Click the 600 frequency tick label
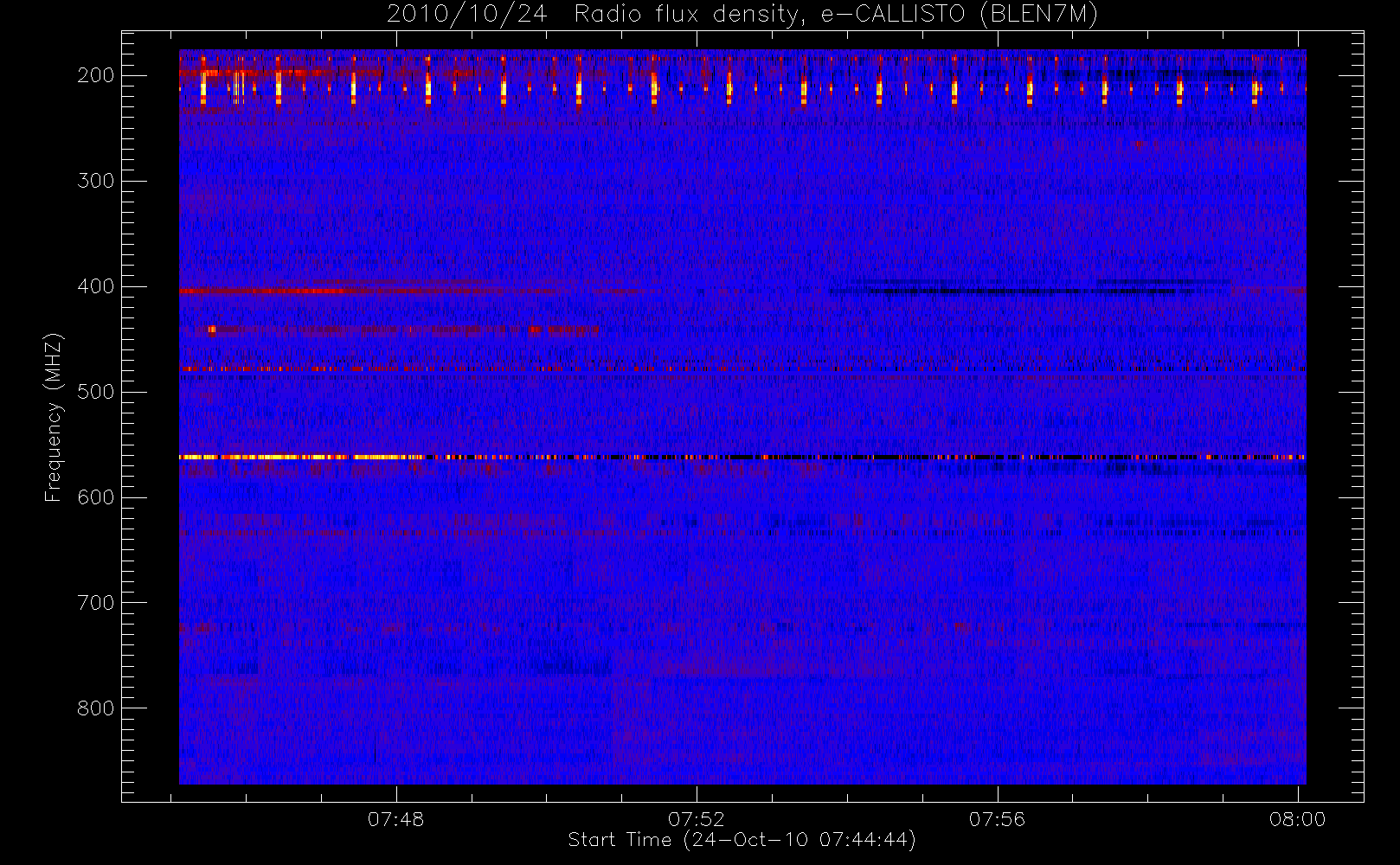The height and width of the screenshot is (865, 1400). tap(95, 497)
